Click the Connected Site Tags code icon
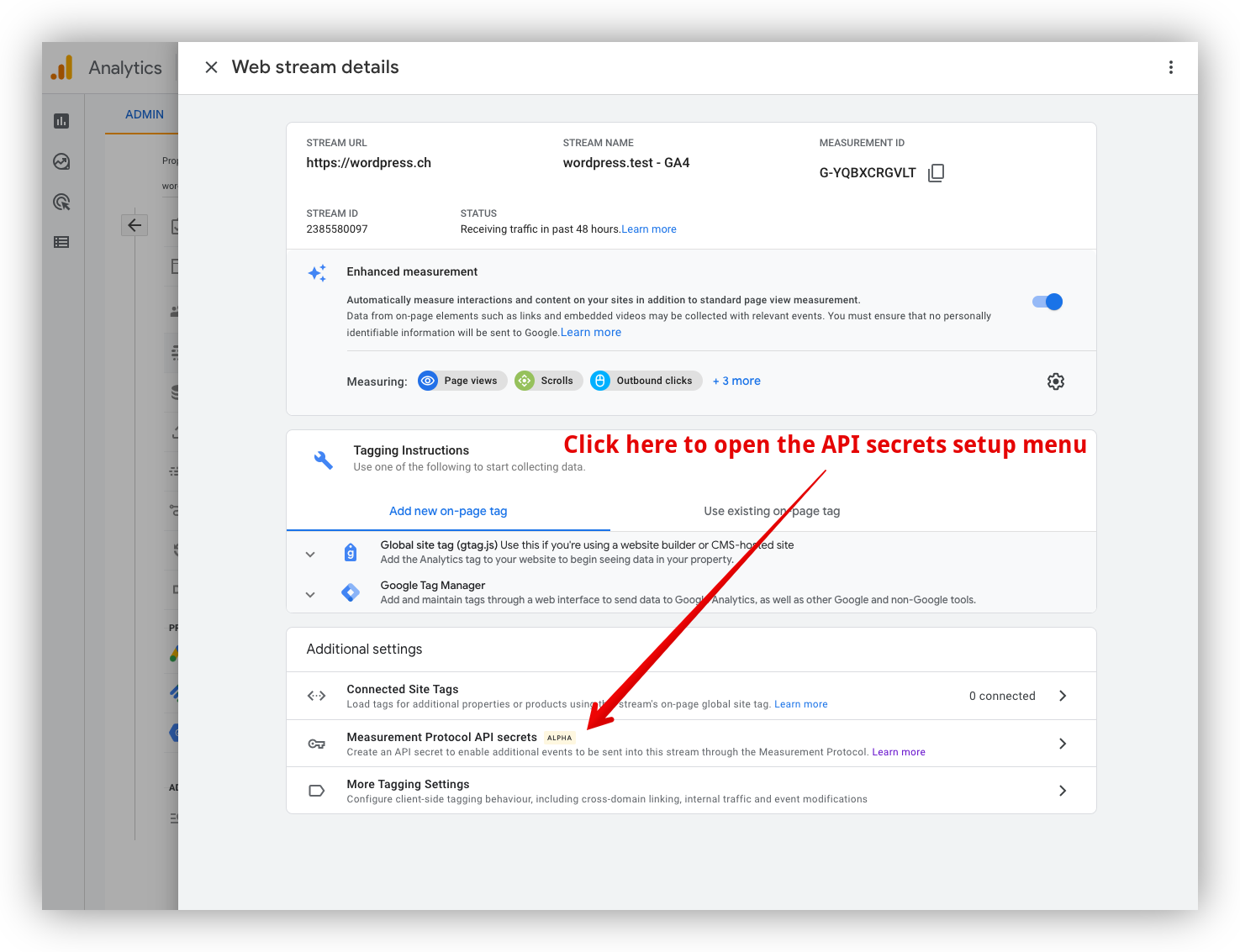Screen dimensions: 1240x952 click(317, 696)
